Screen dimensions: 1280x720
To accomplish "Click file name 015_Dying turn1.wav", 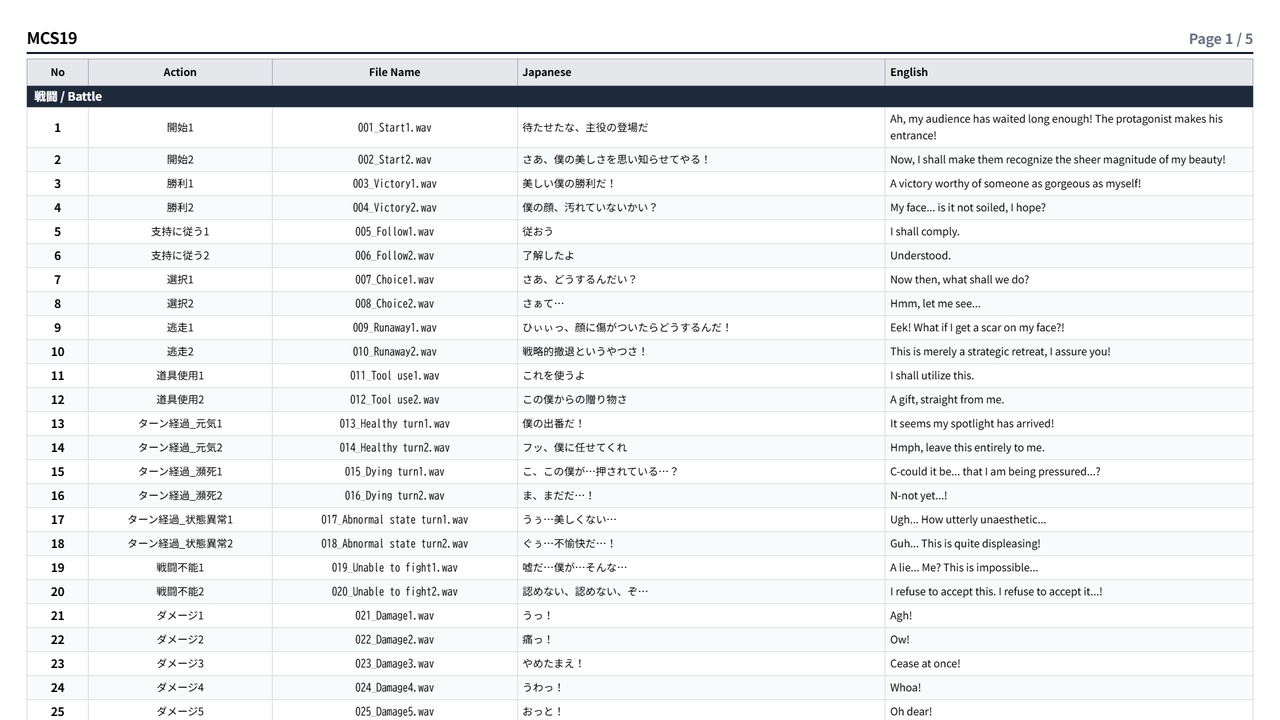I will [394, 472].
